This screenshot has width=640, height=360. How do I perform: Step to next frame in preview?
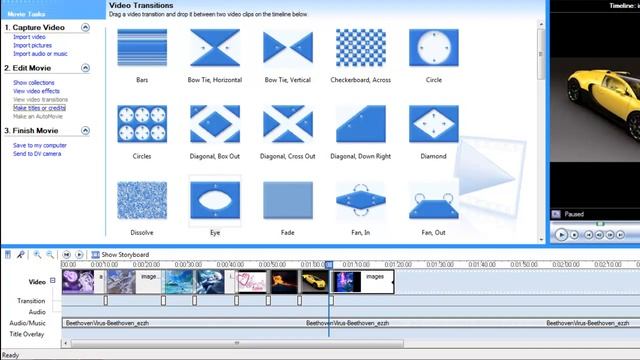(609, 235)
